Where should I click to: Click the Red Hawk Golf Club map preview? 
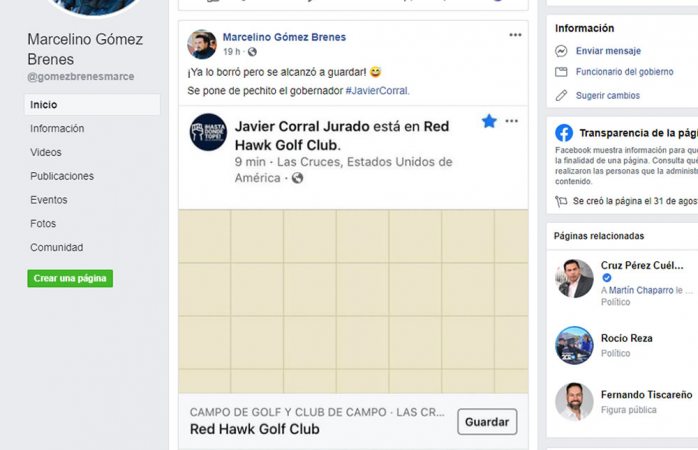(353, 301)
